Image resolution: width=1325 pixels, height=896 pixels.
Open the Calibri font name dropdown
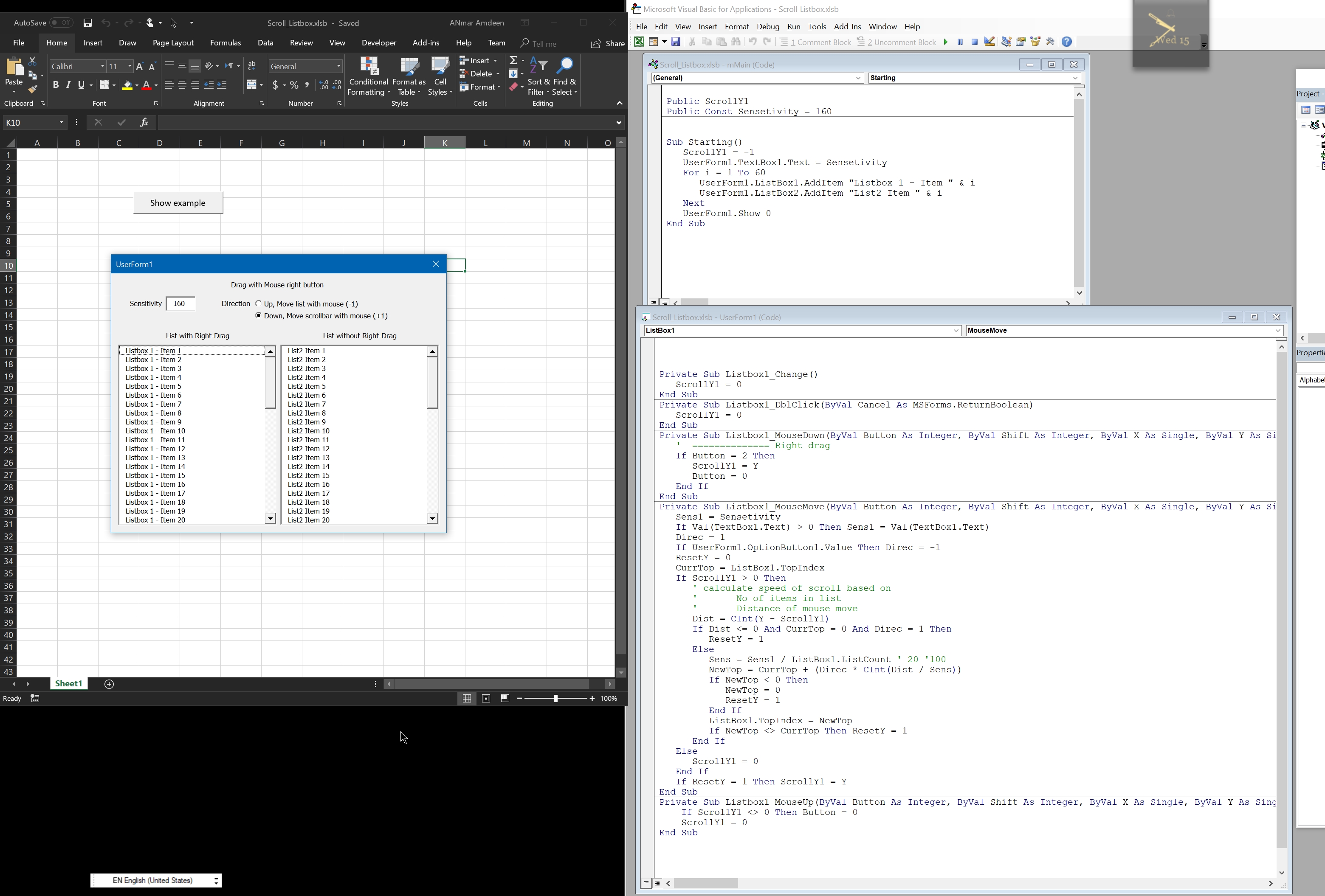point(103,67)
